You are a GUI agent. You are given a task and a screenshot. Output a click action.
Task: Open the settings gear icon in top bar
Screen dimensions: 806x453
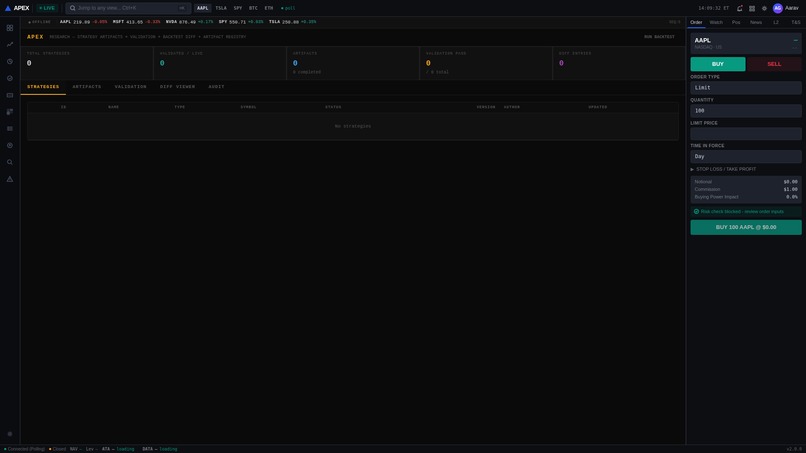click(764, 8)
